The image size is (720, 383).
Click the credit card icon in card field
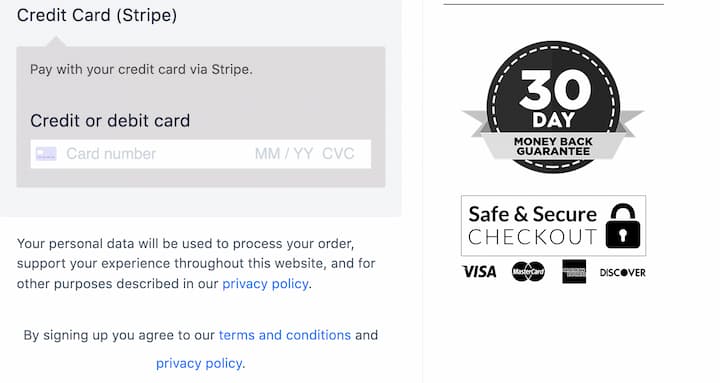pyautogui.click(x=46, y=154)
